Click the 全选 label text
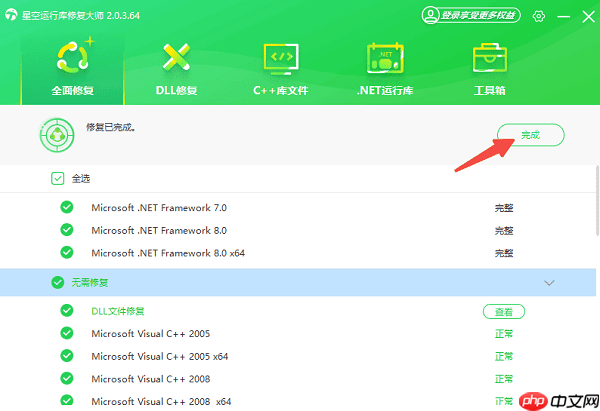The image size is (600, 411). 81,179
